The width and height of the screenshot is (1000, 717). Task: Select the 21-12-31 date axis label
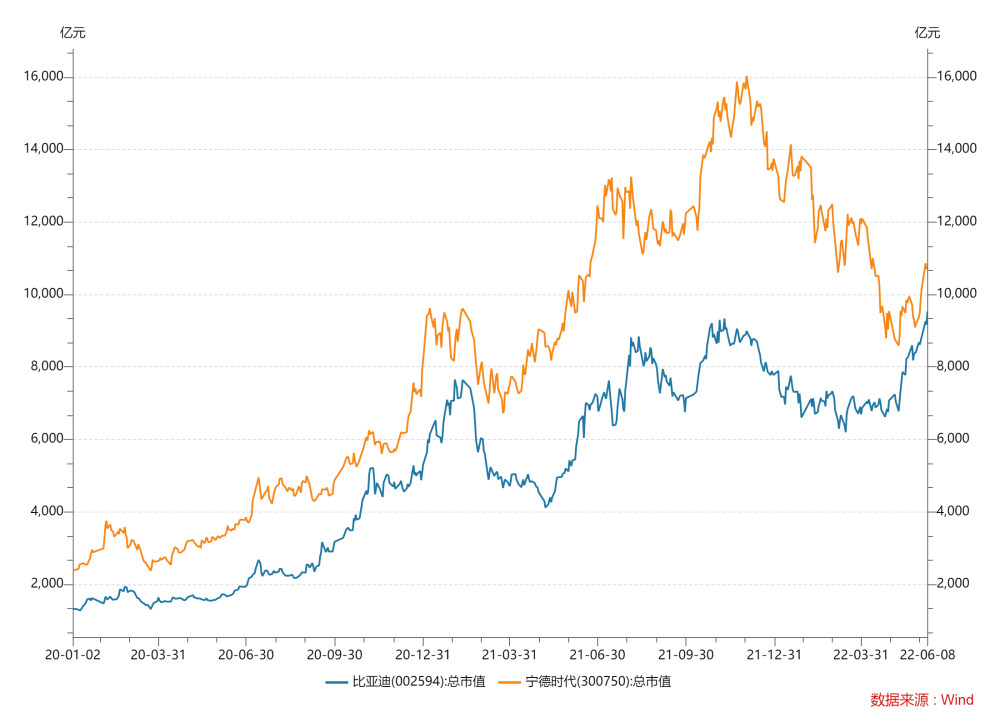tap(774, 654)
